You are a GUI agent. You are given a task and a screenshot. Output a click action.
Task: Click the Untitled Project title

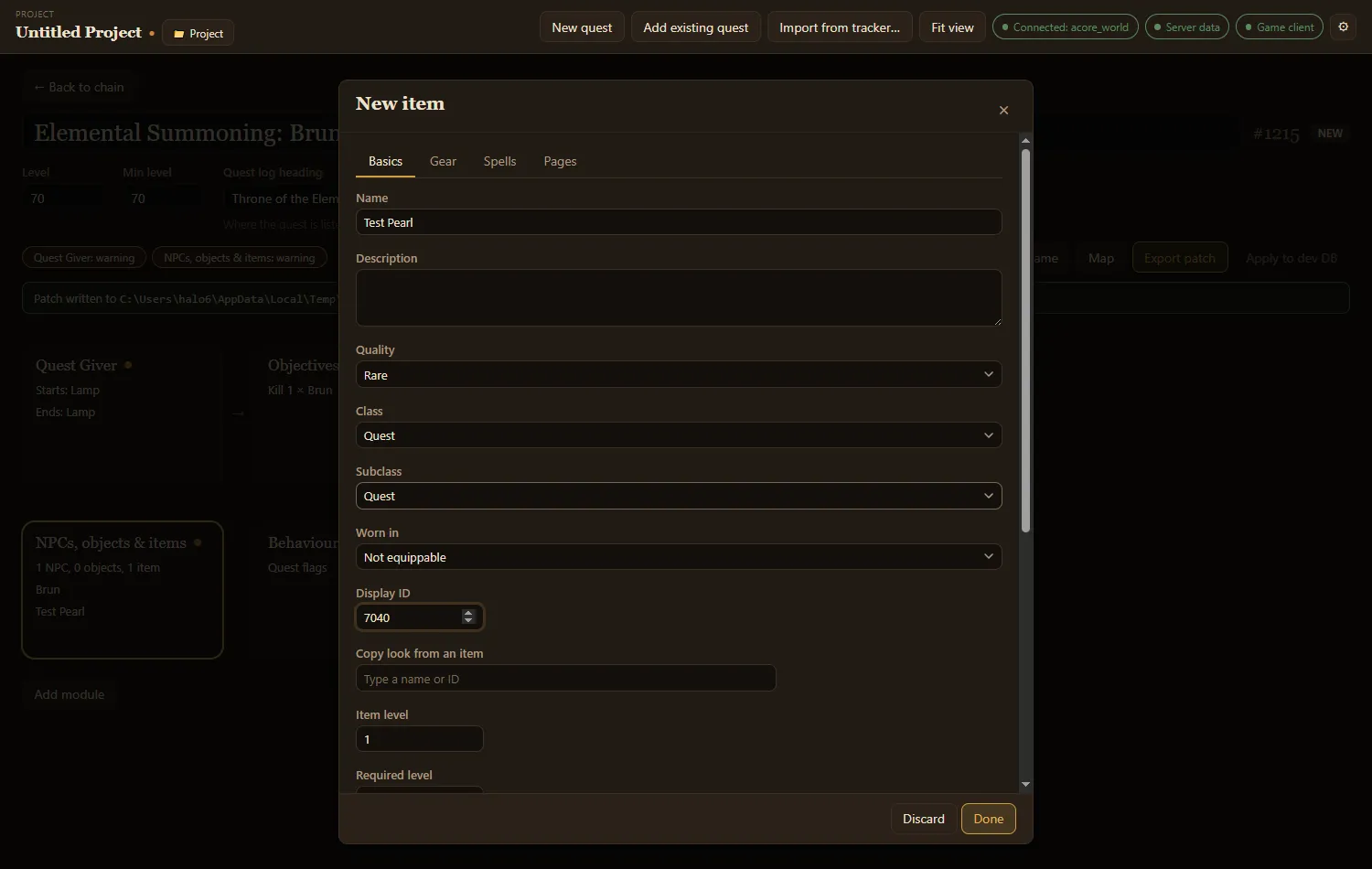coord(79,32)
